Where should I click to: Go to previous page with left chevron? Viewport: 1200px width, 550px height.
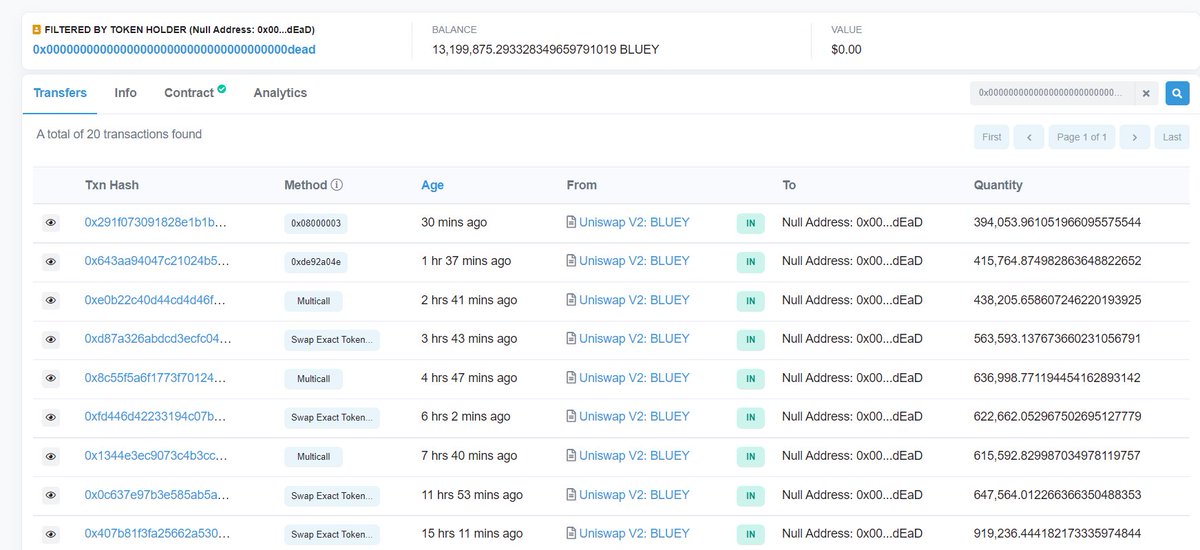[1029, 137]
